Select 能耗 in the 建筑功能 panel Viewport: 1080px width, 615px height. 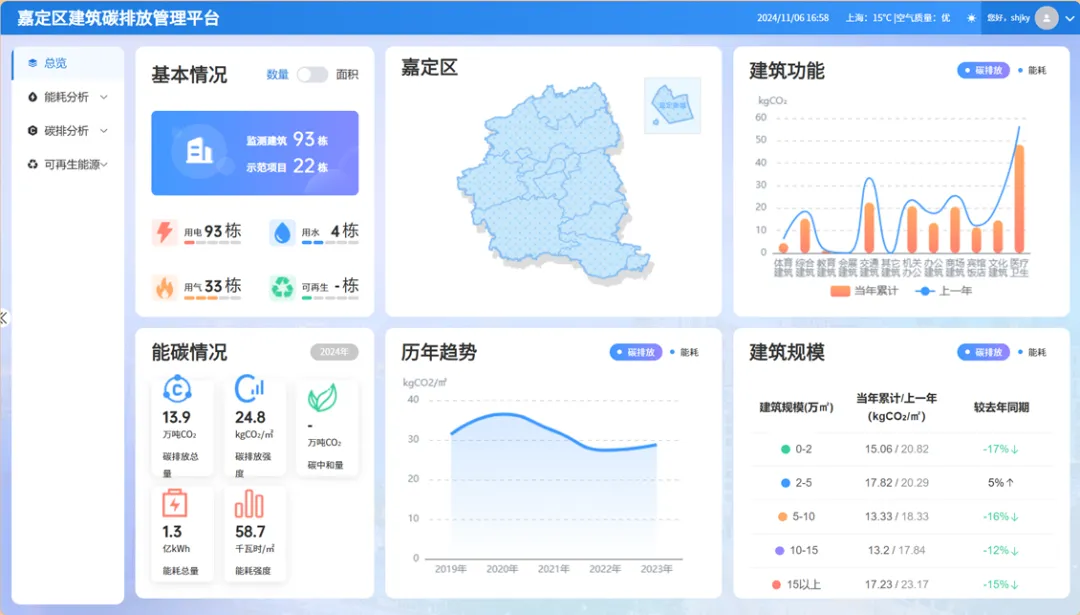1035,71
